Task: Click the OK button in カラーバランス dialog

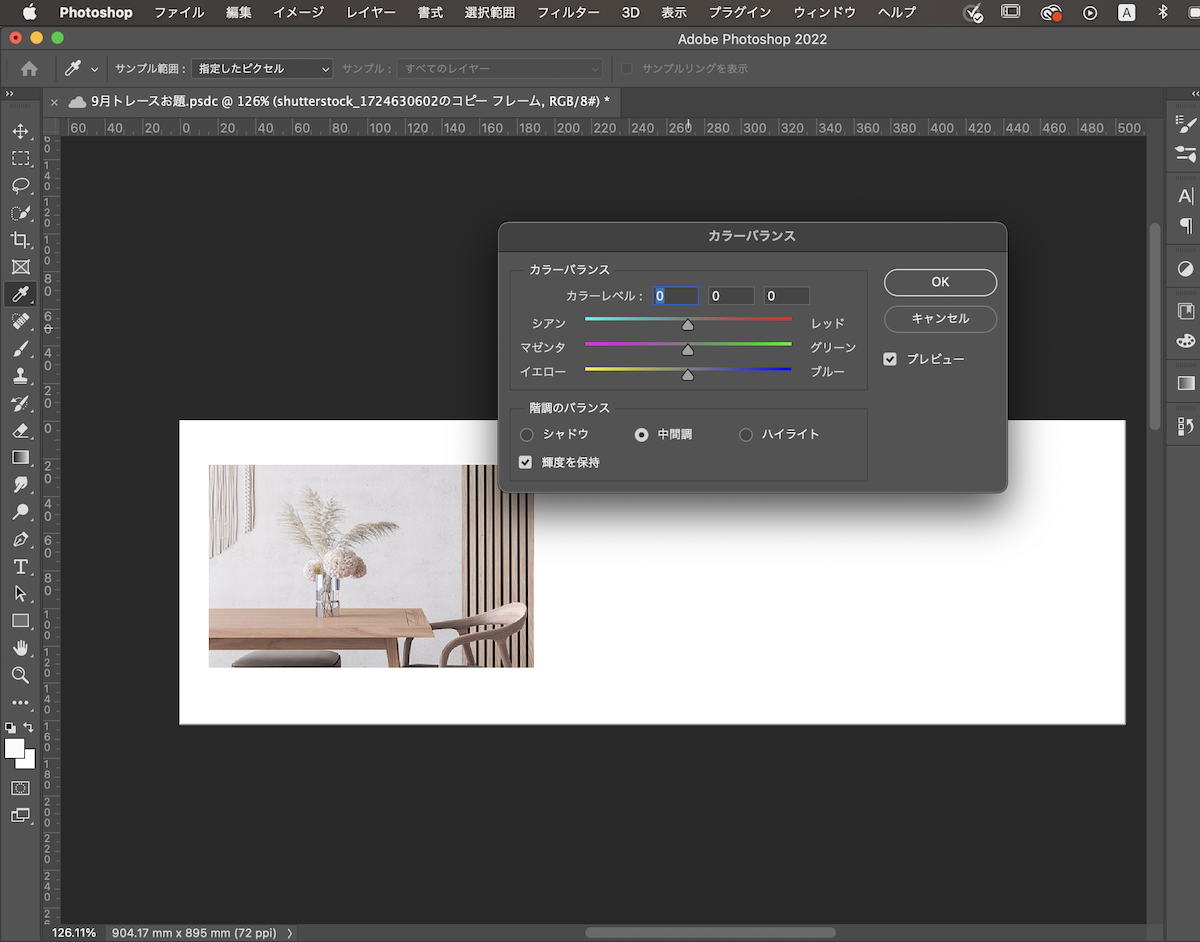Action: click(939, 282)
